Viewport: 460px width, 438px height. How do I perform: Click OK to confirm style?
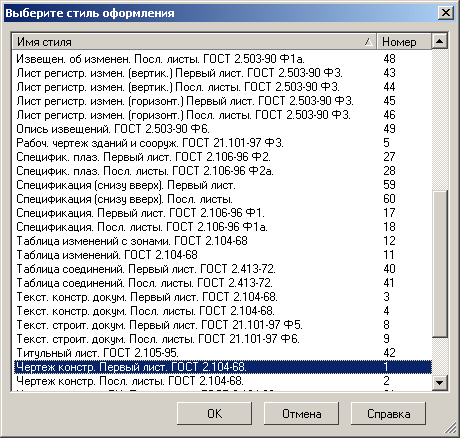[214, 414]
